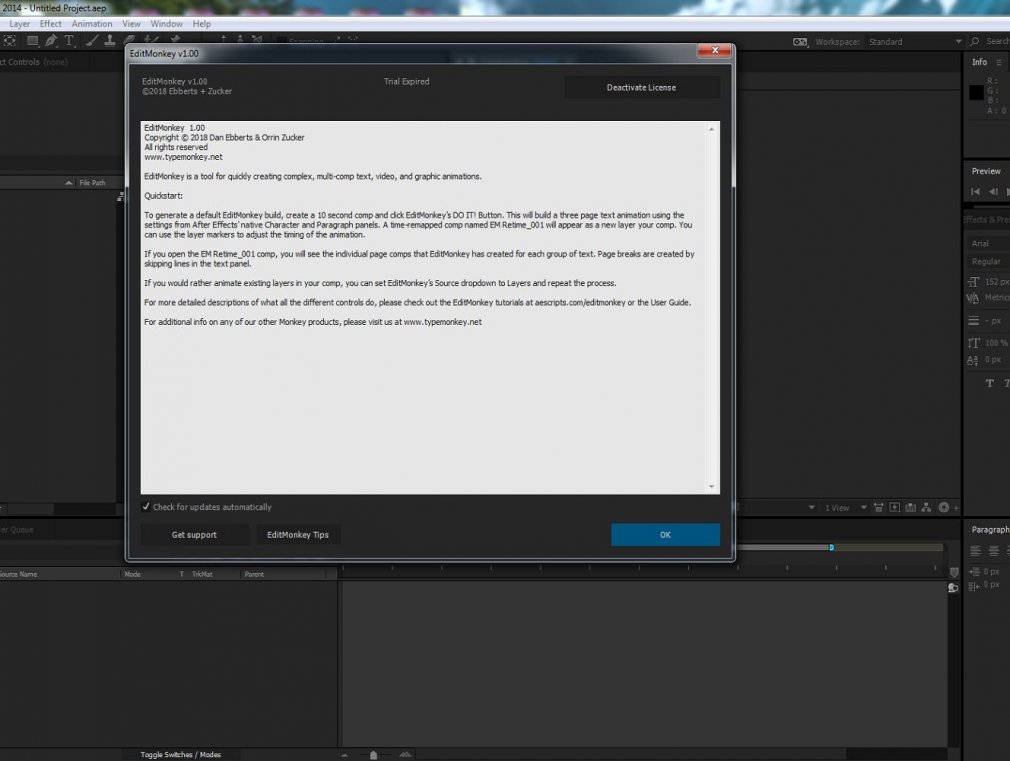
Task: Click the comp marker bin icon
Action: point(955,572)
